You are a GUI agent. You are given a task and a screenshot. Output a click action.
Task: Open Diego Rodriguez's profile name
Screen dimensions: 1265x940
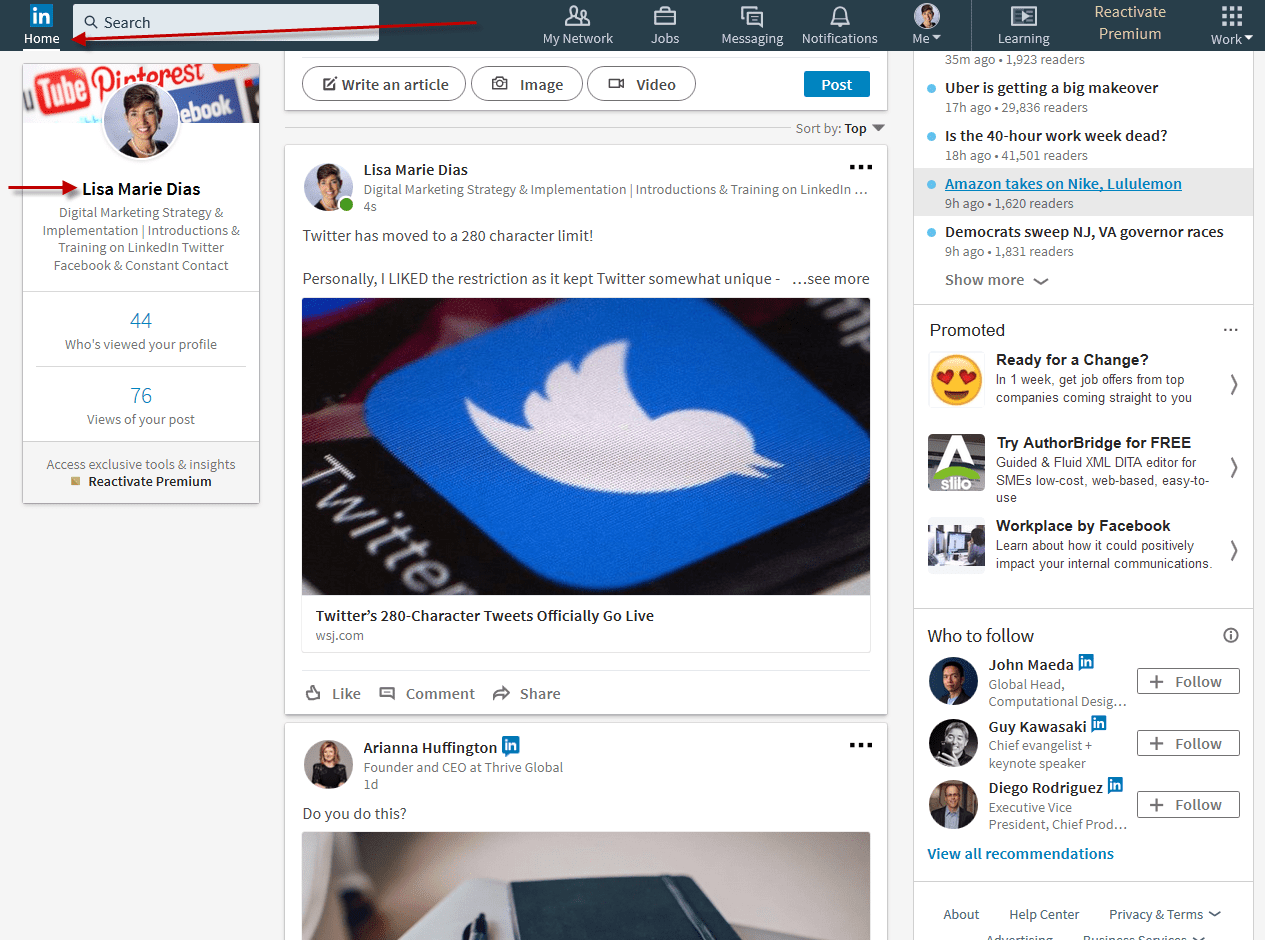click(1046, 788)
